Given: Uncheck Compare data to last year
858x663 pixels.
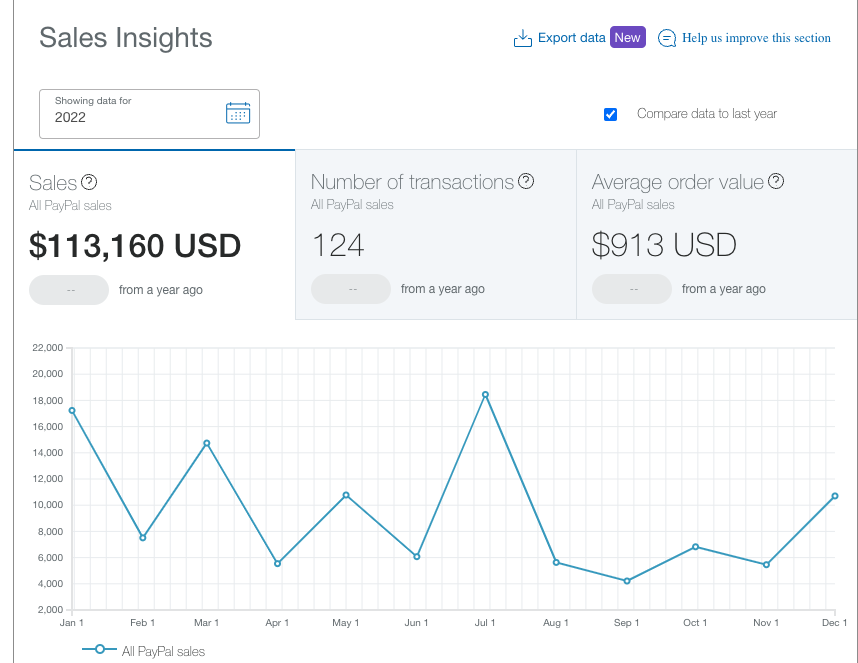Looking at the screenshot, I should tap(610, 114).
